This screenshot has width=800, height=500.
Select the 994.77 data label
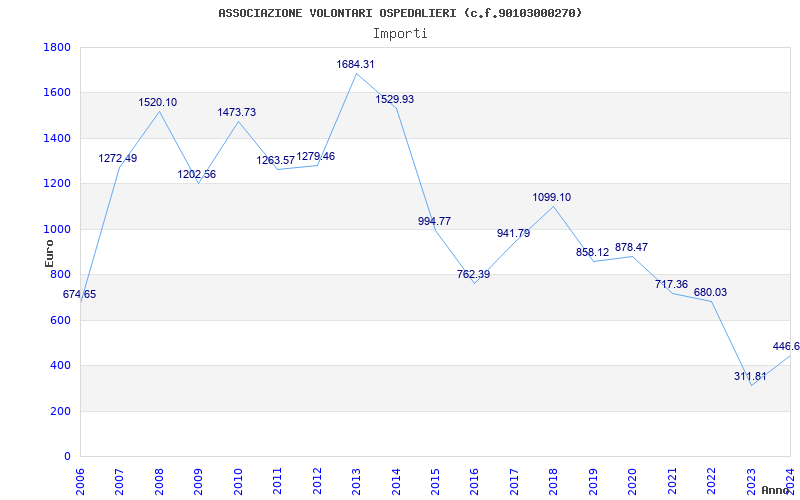(x=435, y=221)
